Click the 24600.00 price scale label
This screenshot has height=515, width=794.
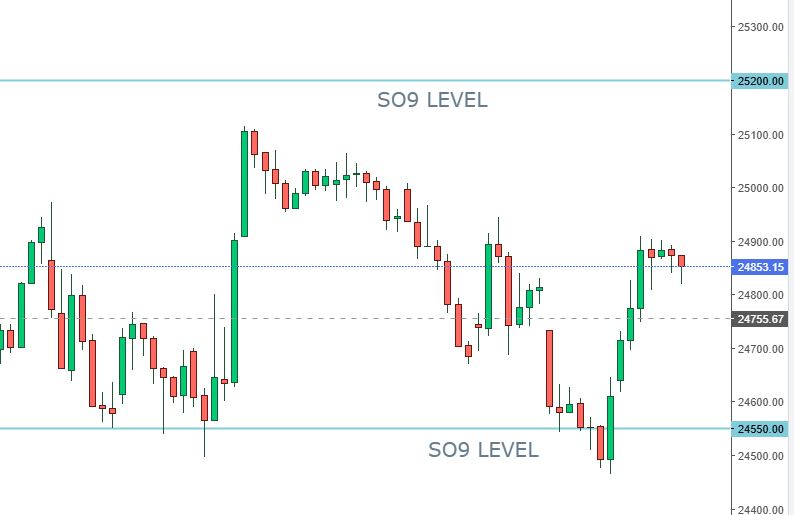click(761, 402)
